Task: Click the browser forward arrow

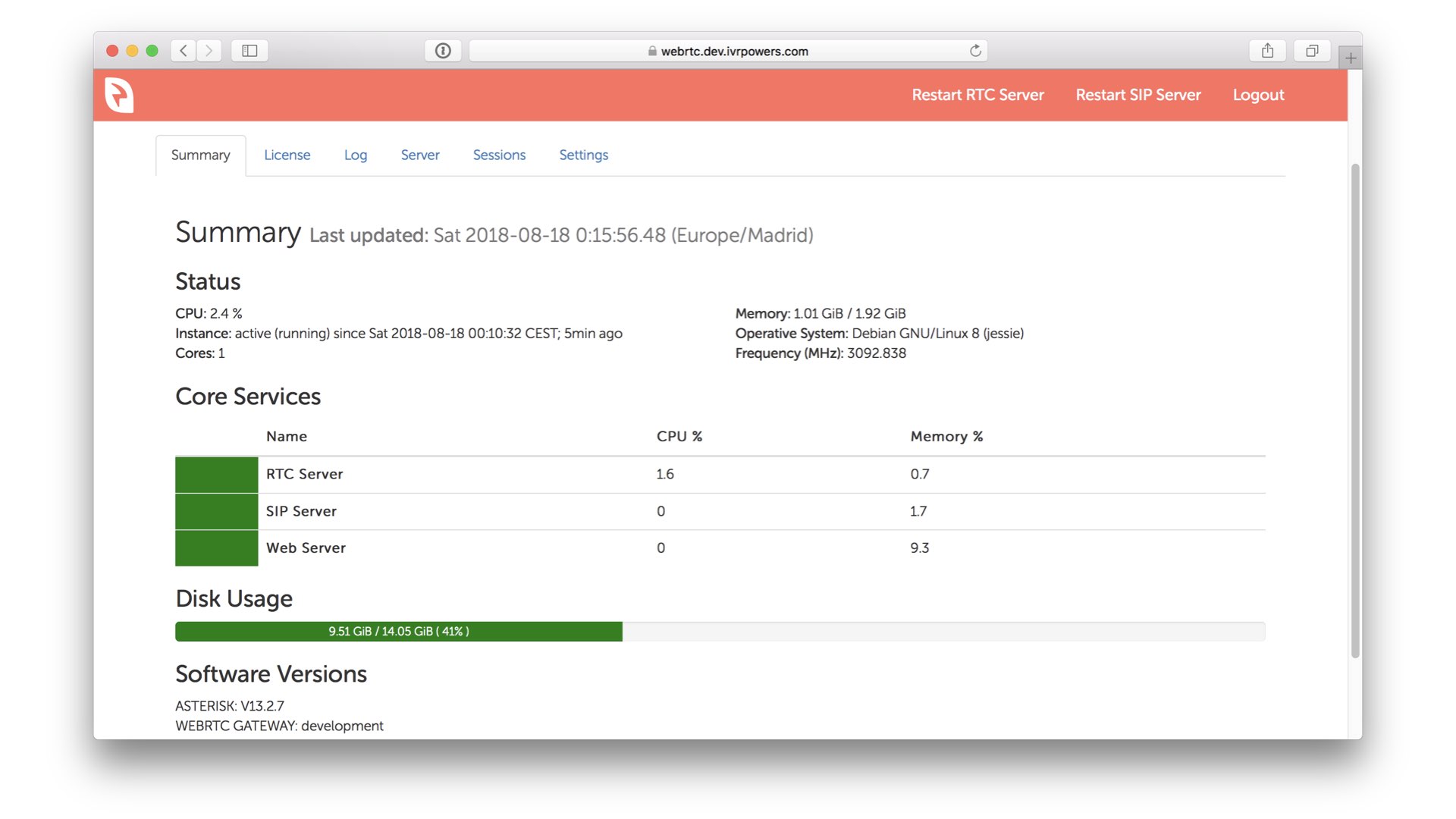Action: click(209, 51)
